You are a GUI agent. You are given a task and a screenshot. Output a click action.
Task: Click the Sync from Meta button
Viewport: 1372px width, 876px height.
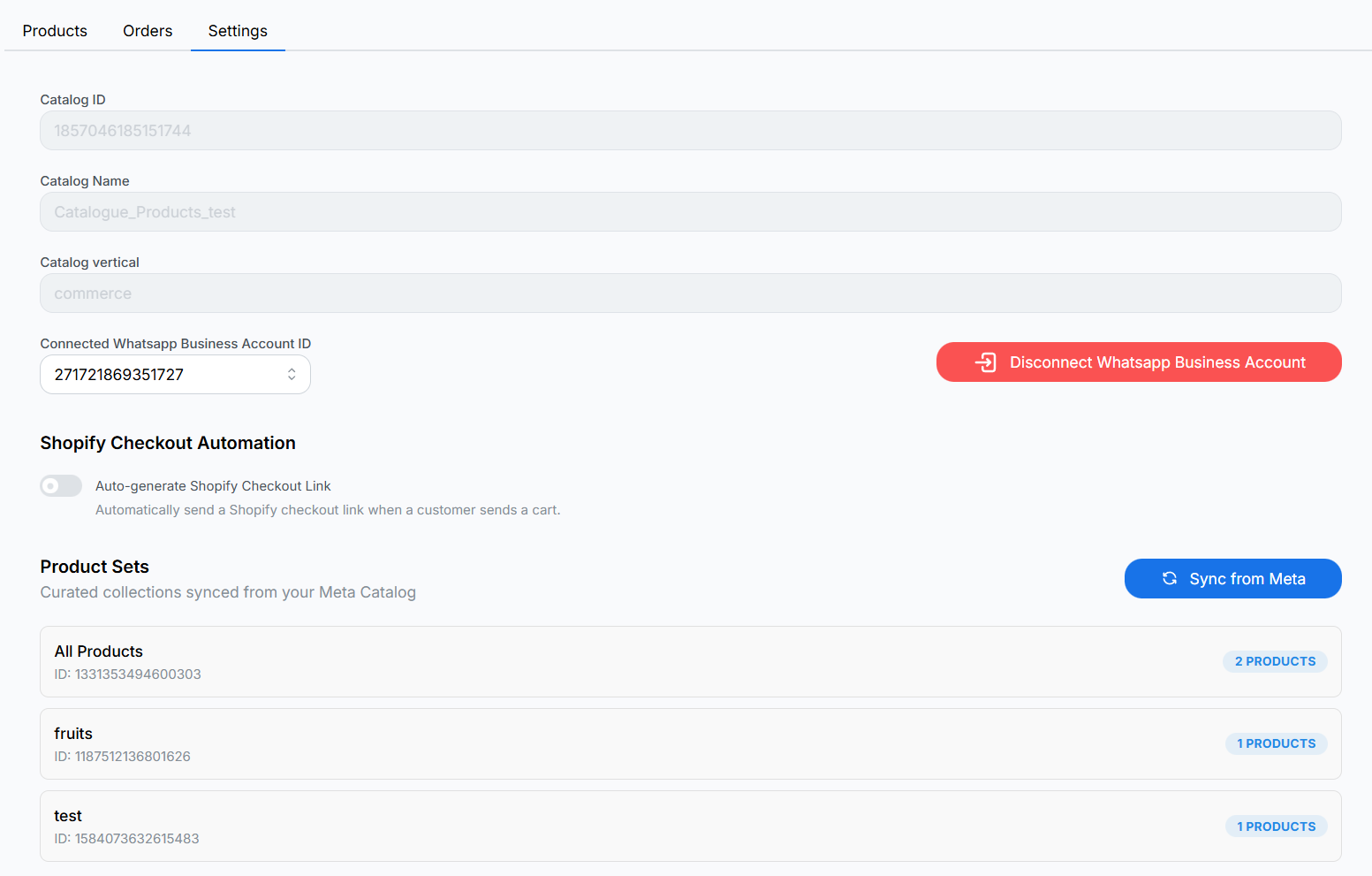[1232, 579]
